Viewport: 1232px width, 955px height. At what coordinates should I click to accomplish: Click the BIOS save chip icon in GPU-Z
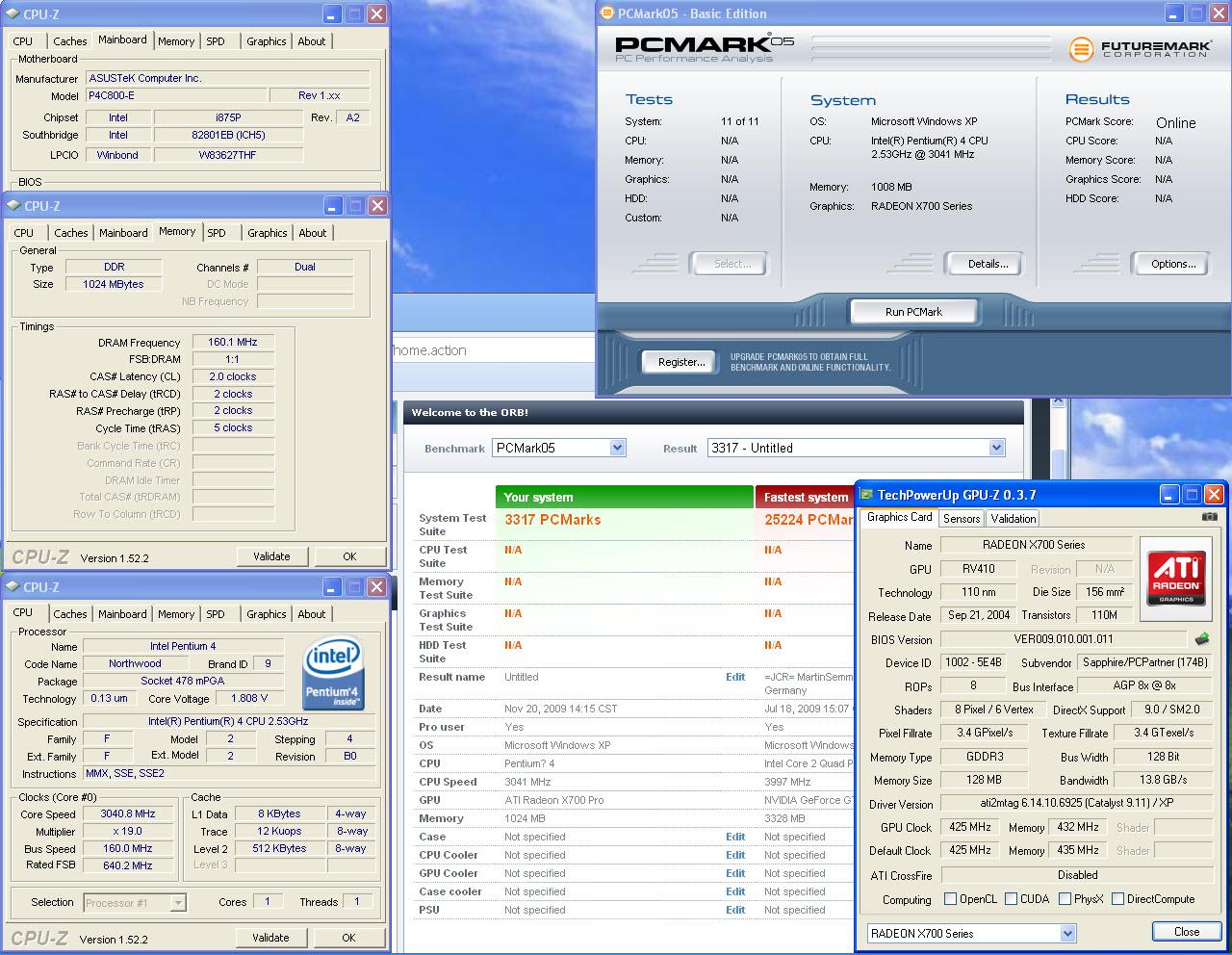click(x=1202, y=638)
